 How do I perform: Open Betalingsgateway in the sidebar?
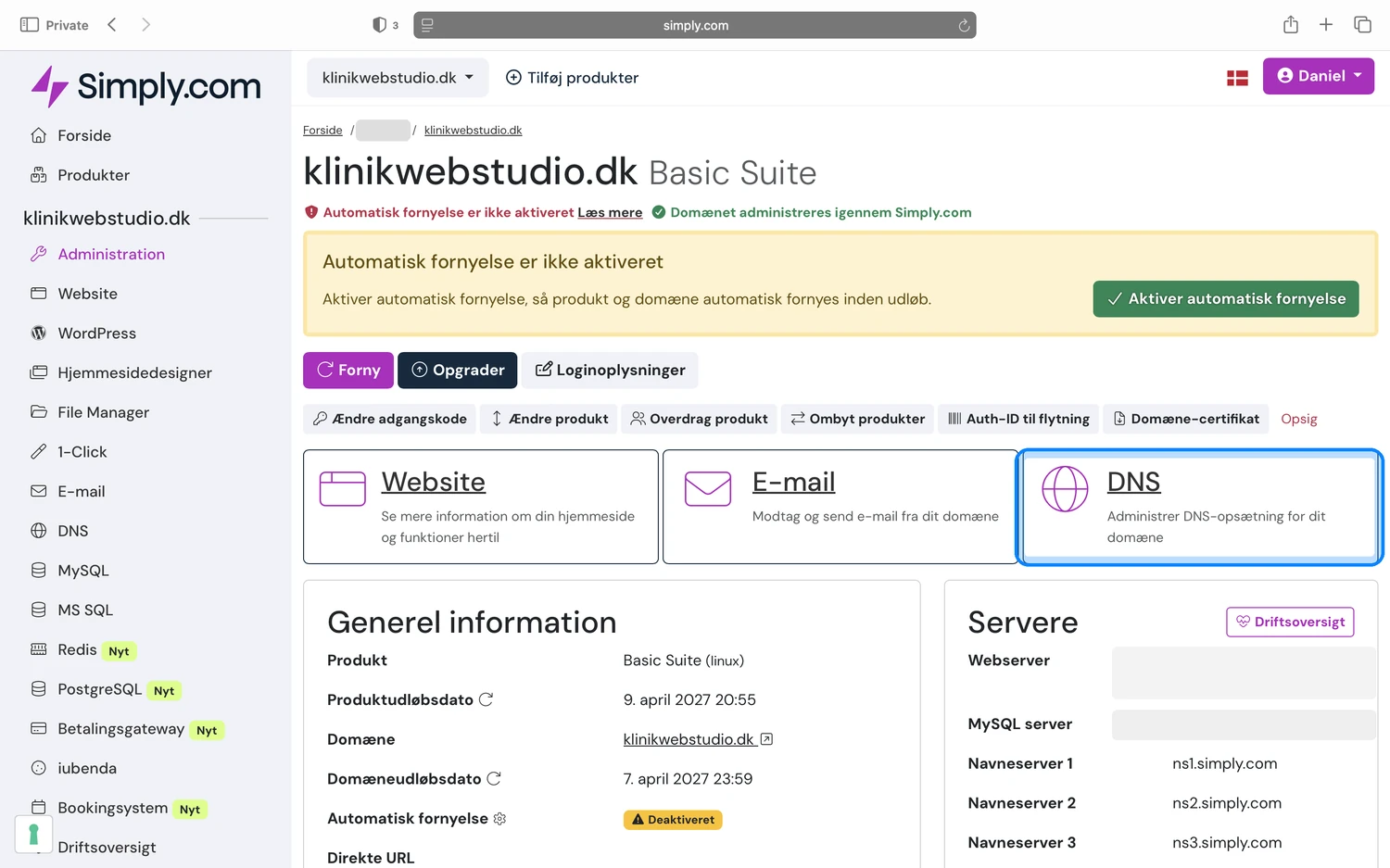(x=120, y=729)
